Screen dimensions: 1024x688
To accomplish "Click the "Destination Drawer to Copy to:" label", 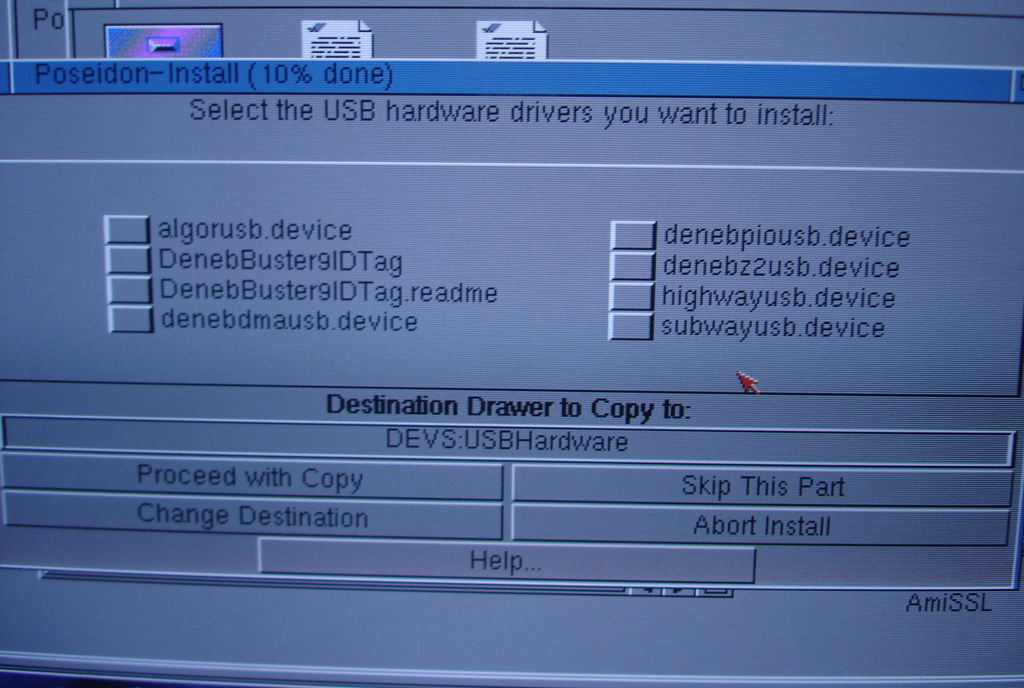I will pos(508,407).
